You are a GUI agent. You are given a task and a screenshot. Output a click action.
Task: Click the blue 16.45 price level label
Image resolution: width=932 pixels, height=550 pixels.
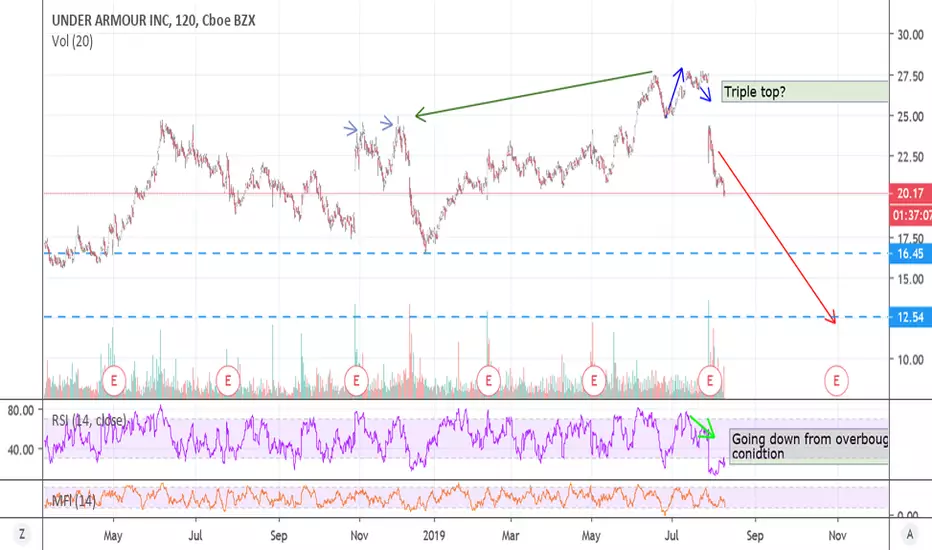point(911,254)
